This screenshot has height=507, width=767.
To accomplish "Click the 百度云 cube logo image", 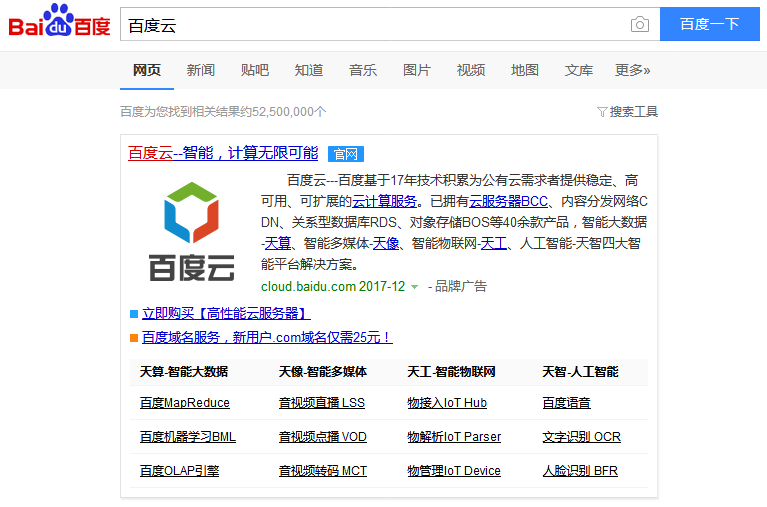I will tap(191, 231).
